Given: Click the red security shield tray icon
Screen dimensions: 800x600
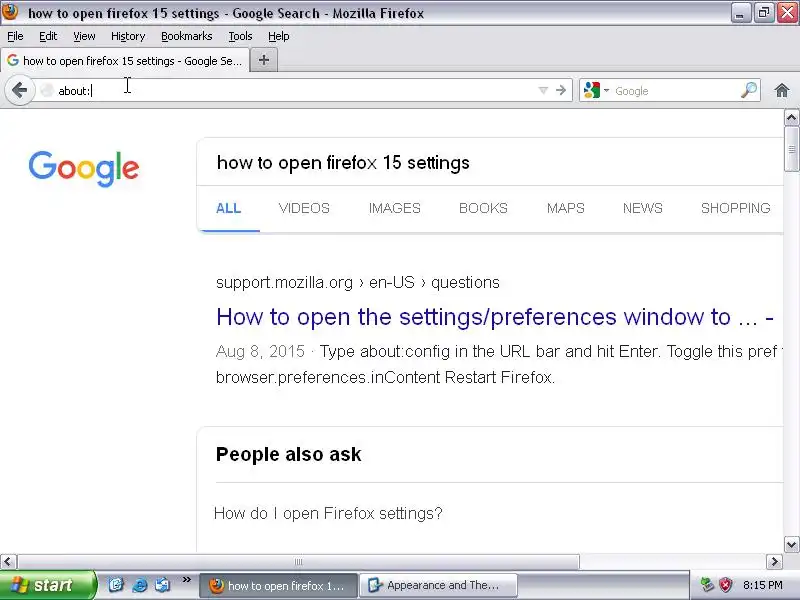Looking at the screenshot, I should click(x=726, y=585).
